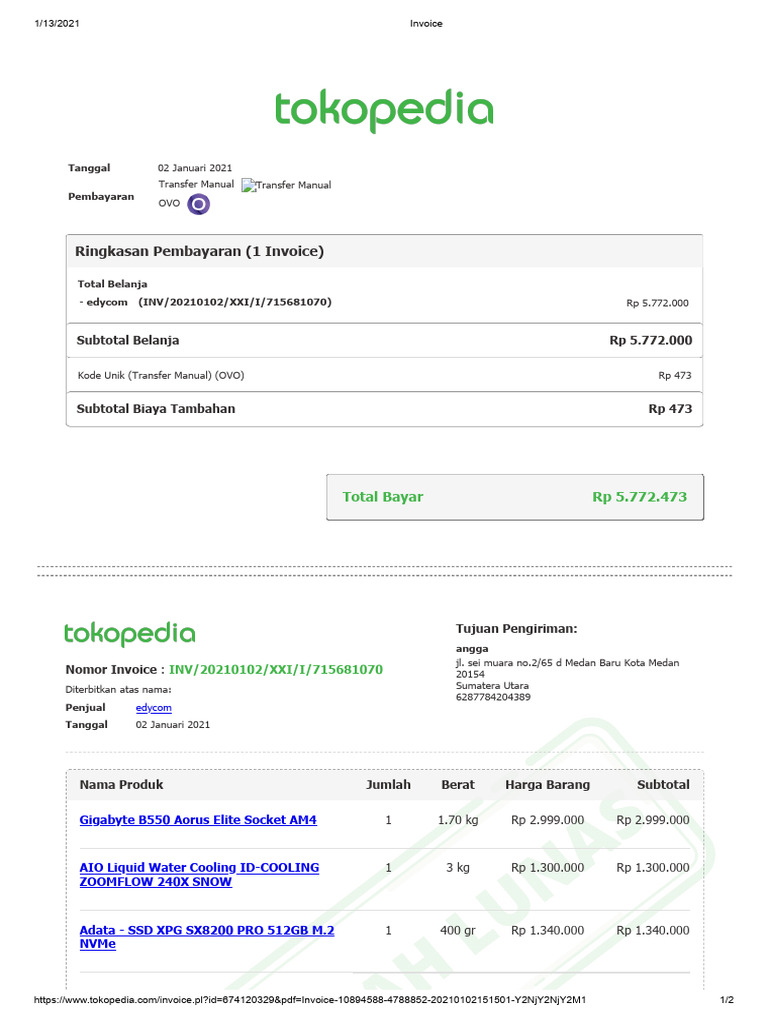Open the edycom seller link
Image resolution: width=768 pixels, height=1024 pixels.
coord(153,707)
